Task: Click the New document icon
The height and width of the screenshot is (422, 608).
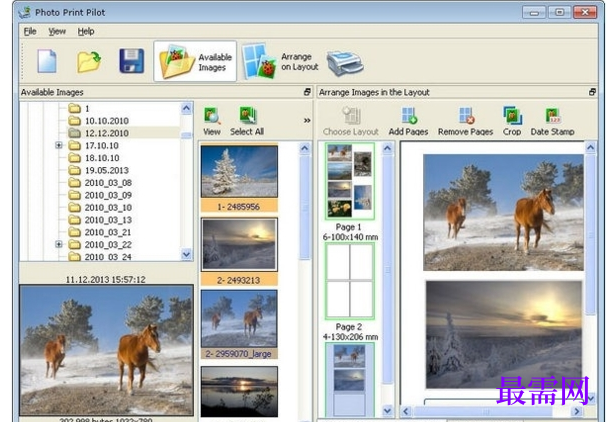Action: pyautogui.click(x=47, y=62)
